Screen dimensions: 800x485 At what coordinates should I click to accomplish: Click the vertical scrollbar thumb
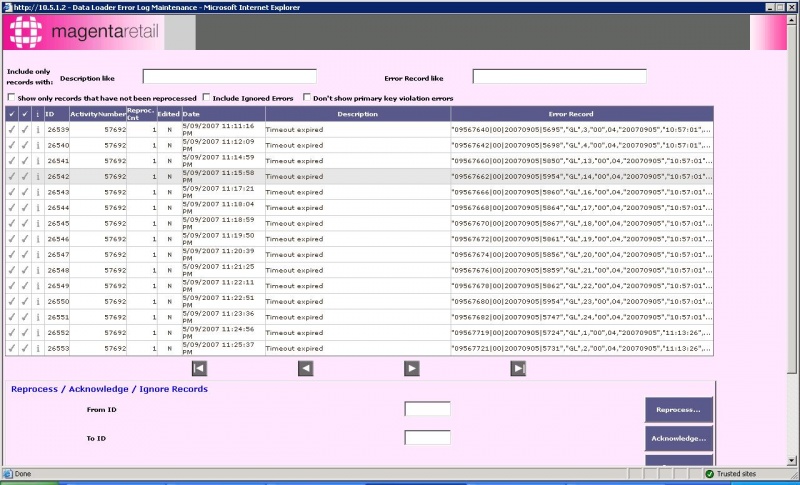coord(791,198)
